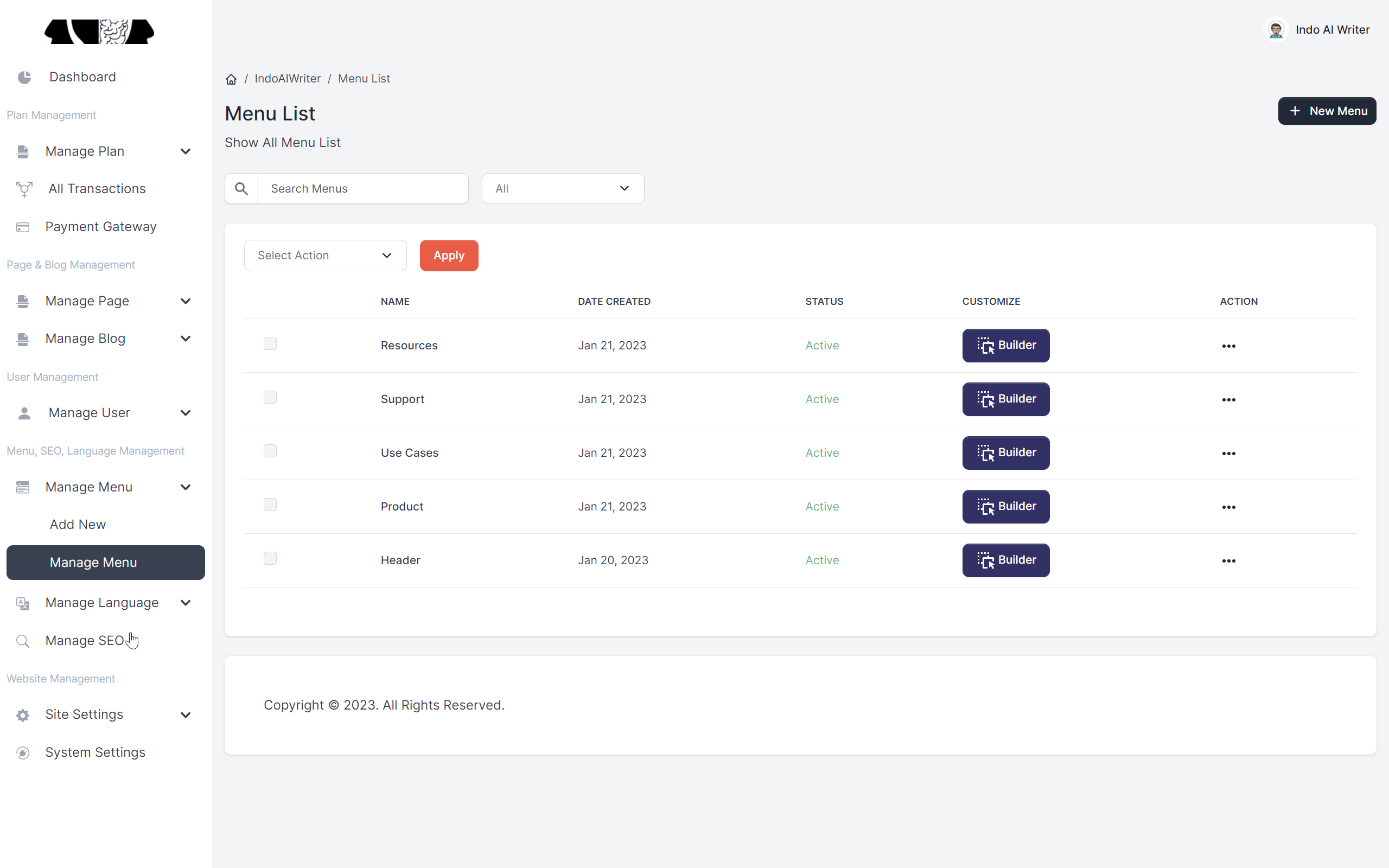Click the New Menu button
This screenshot has height=868, width=1389.
click(x=1327, y=111)
